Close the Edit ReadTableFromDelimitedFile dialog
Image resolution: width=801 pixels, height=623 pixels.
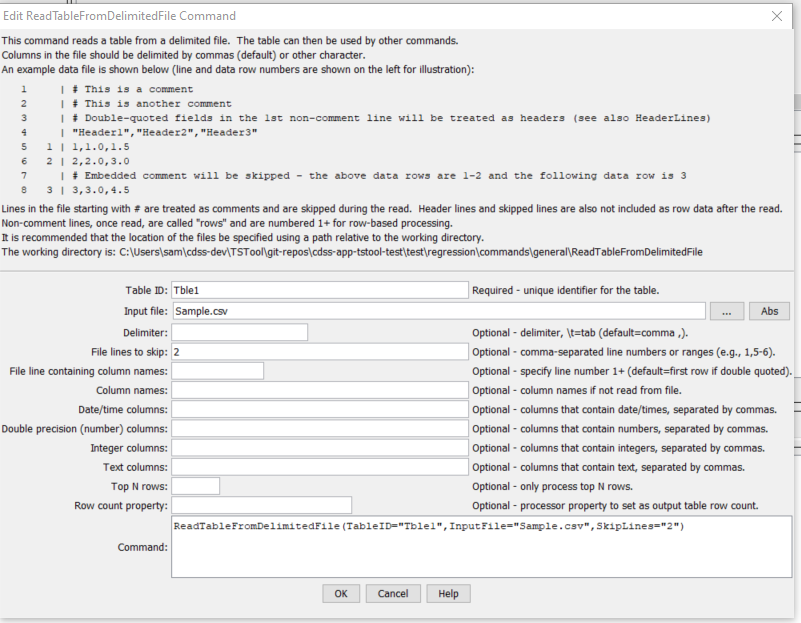(x=776, y=16)
